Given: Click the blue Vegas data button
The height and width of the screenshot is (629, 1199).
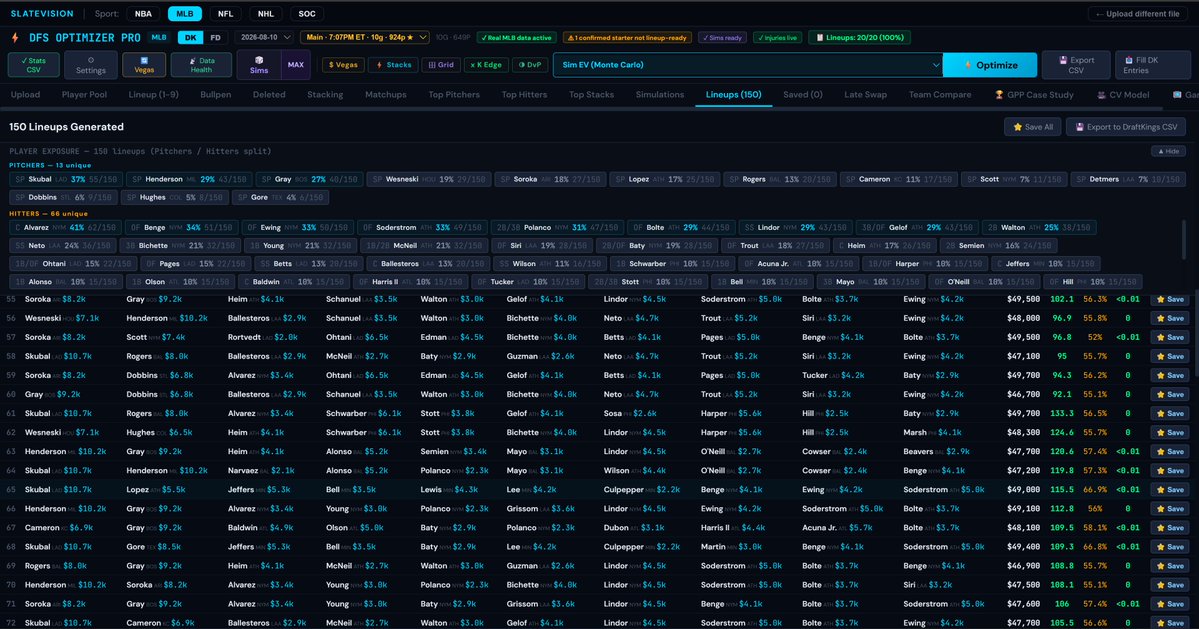Looking at the screenshot, I should coord(144,65).
